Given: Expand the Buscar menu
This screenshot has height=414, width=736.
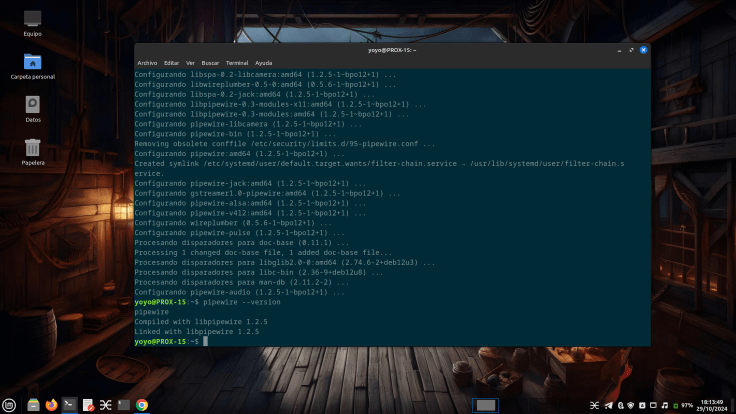Looking at the screenshot, I should (x=211, y=62).
